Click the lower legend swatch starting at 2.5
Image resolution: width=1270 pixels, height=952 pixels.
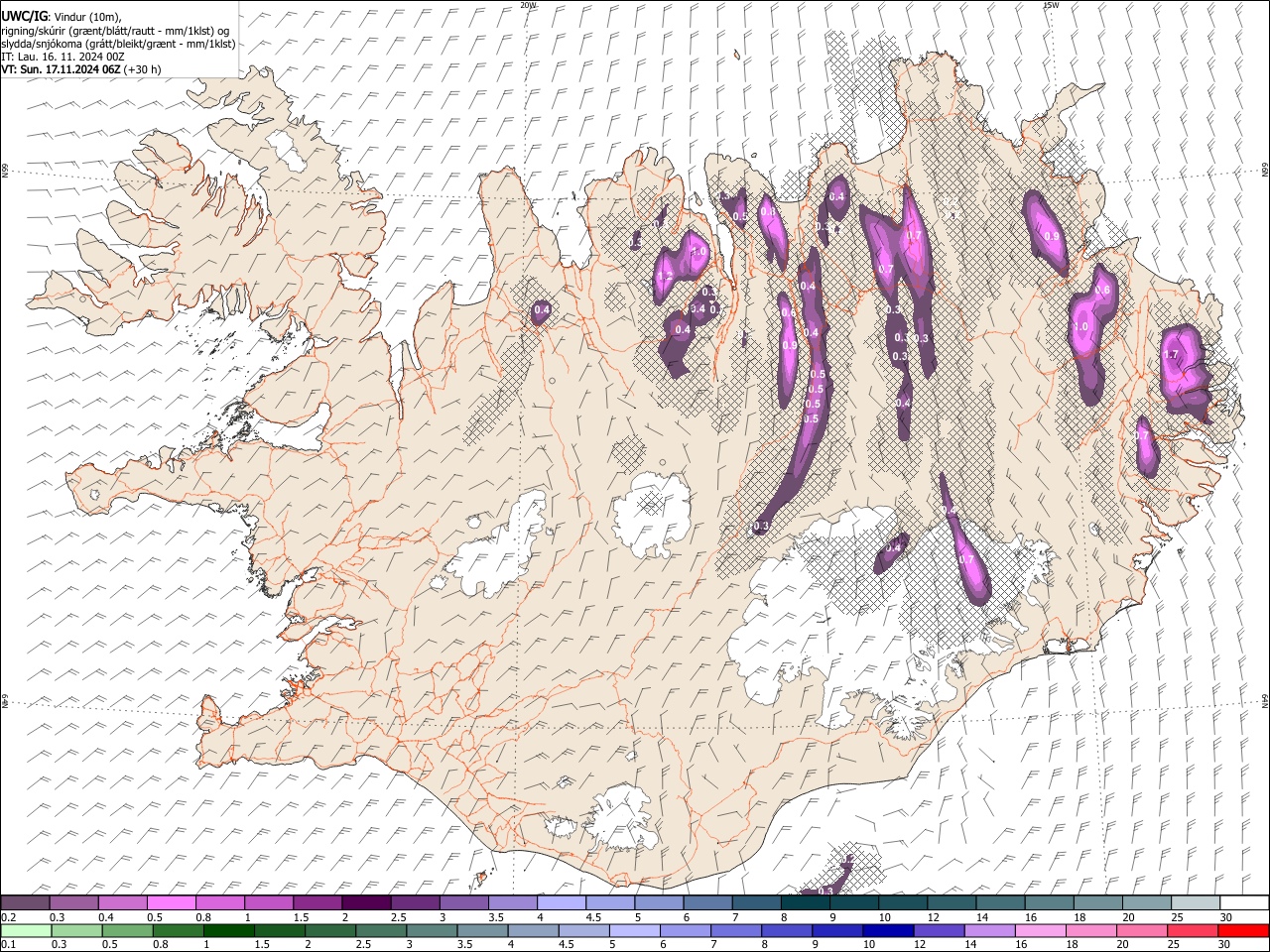click(380, 930)
